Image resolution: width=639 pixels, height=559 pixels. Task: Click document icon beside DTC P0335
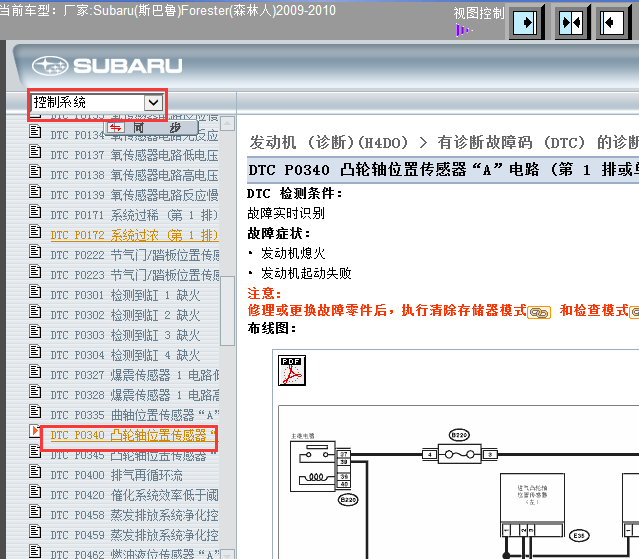tap(35, 412)
